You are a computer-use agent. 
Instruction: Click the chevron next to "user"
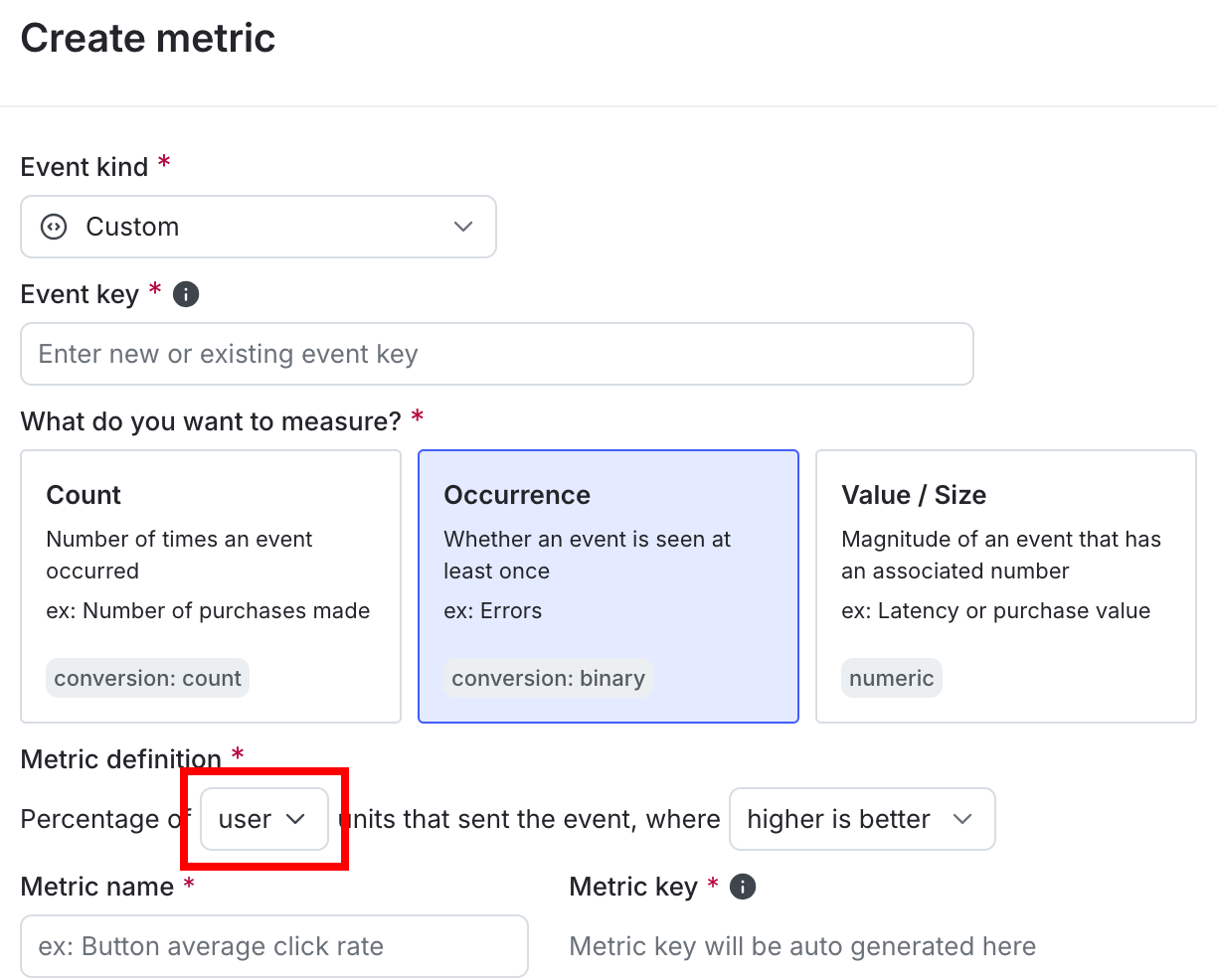[295, 819]
